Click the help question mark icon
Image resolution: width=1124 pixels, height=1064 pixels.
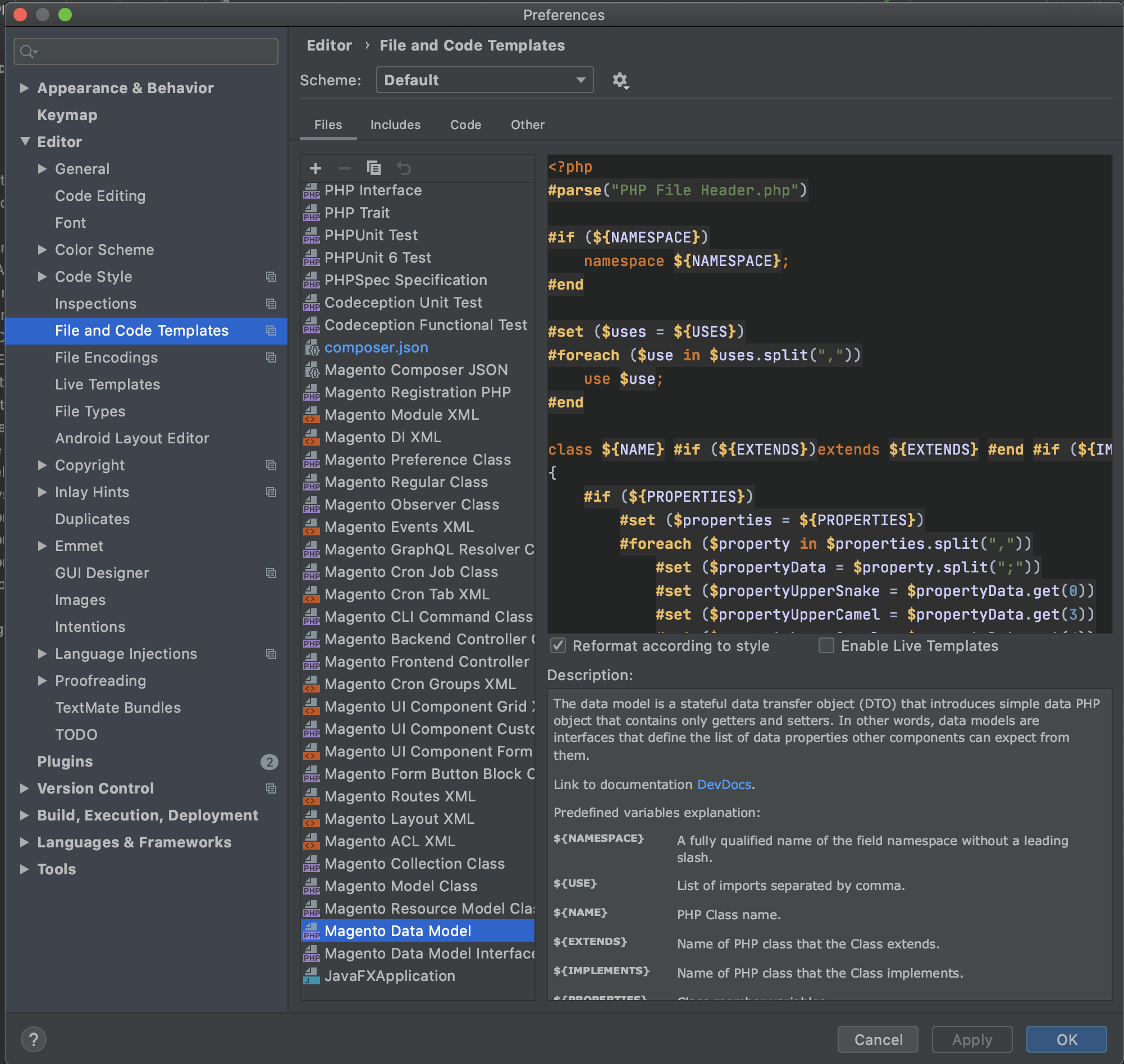coord(34,1040)
